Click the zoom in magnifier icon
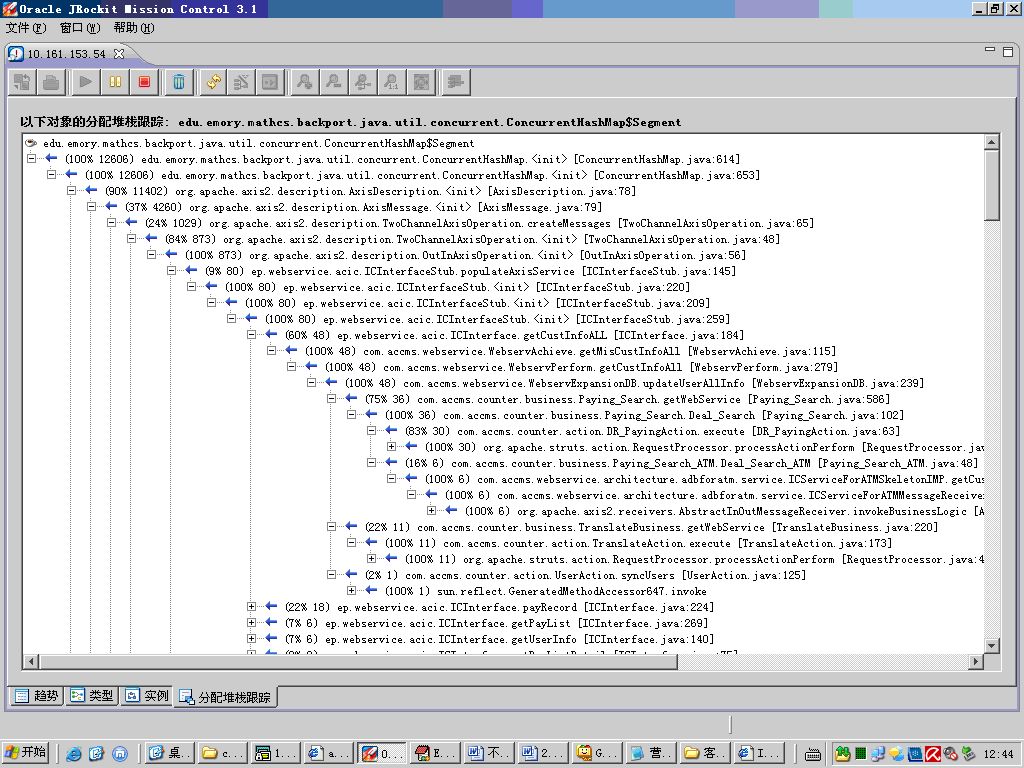 coord(304,82)
